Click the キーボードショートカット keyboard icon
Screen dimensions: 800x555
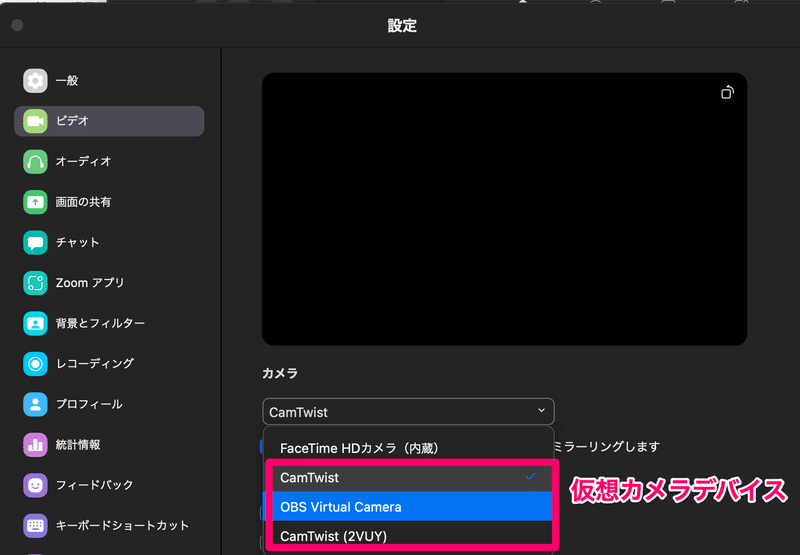point(35,525)
